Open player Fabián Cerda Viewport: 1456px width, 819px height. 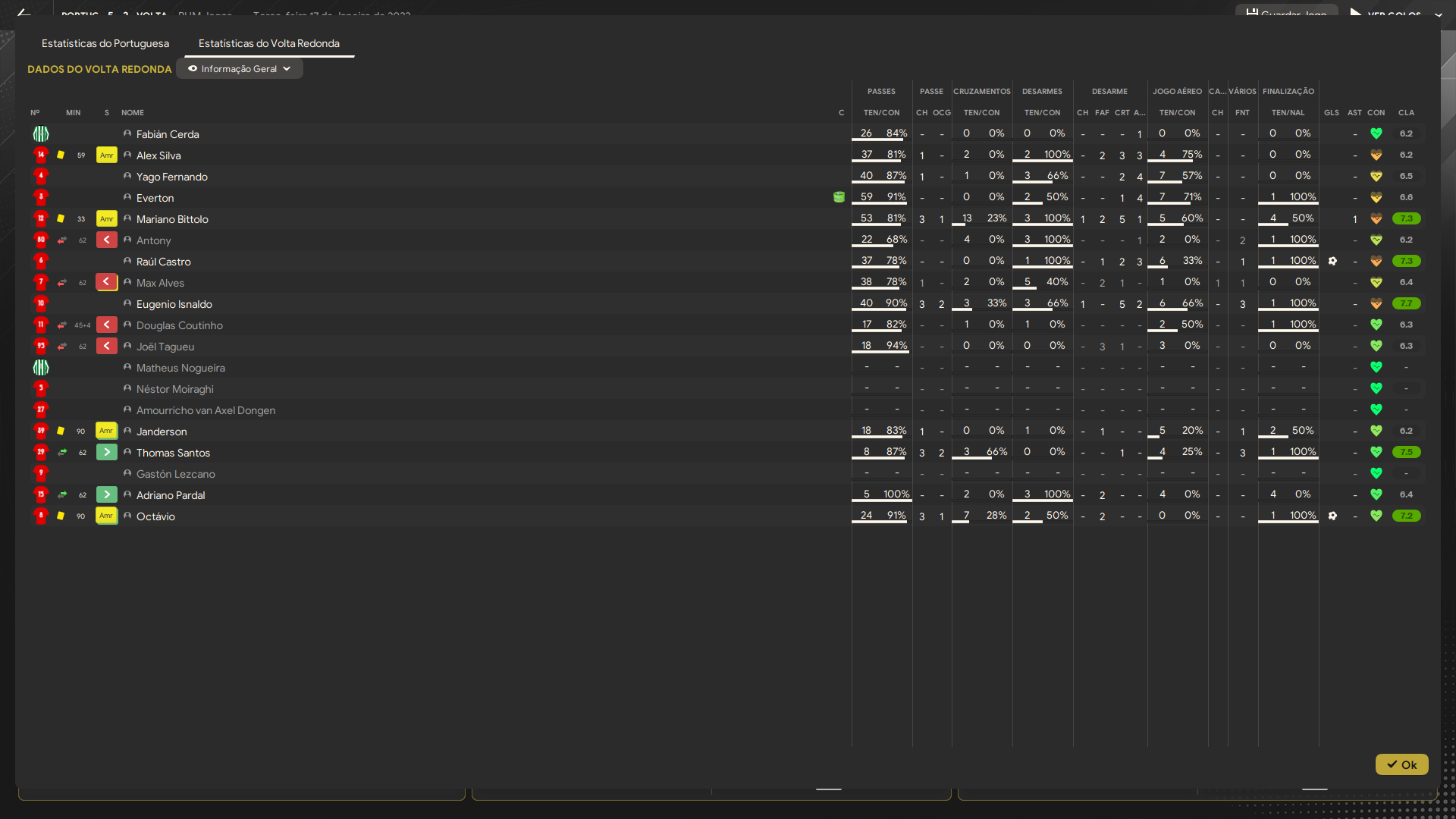tap(168, 134)
